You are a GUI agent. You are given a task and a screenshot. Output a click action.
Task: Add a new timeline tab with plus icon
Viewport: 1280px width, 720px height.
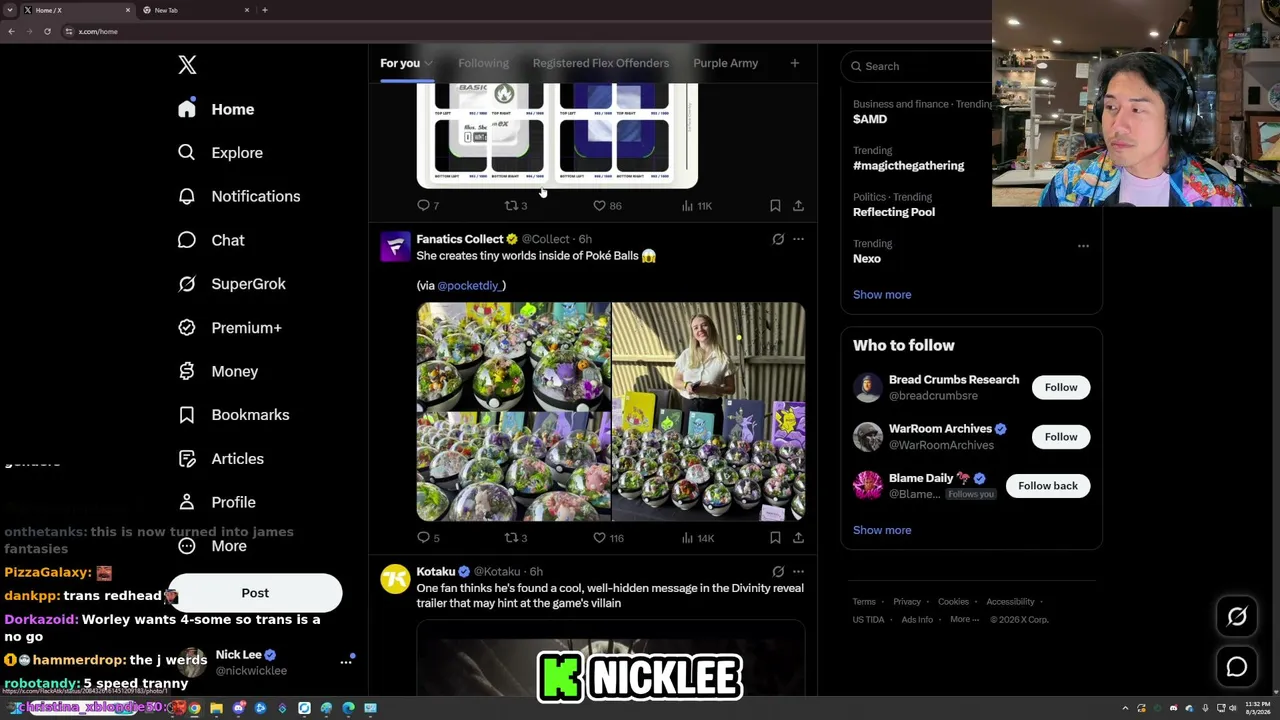point(794,63)
